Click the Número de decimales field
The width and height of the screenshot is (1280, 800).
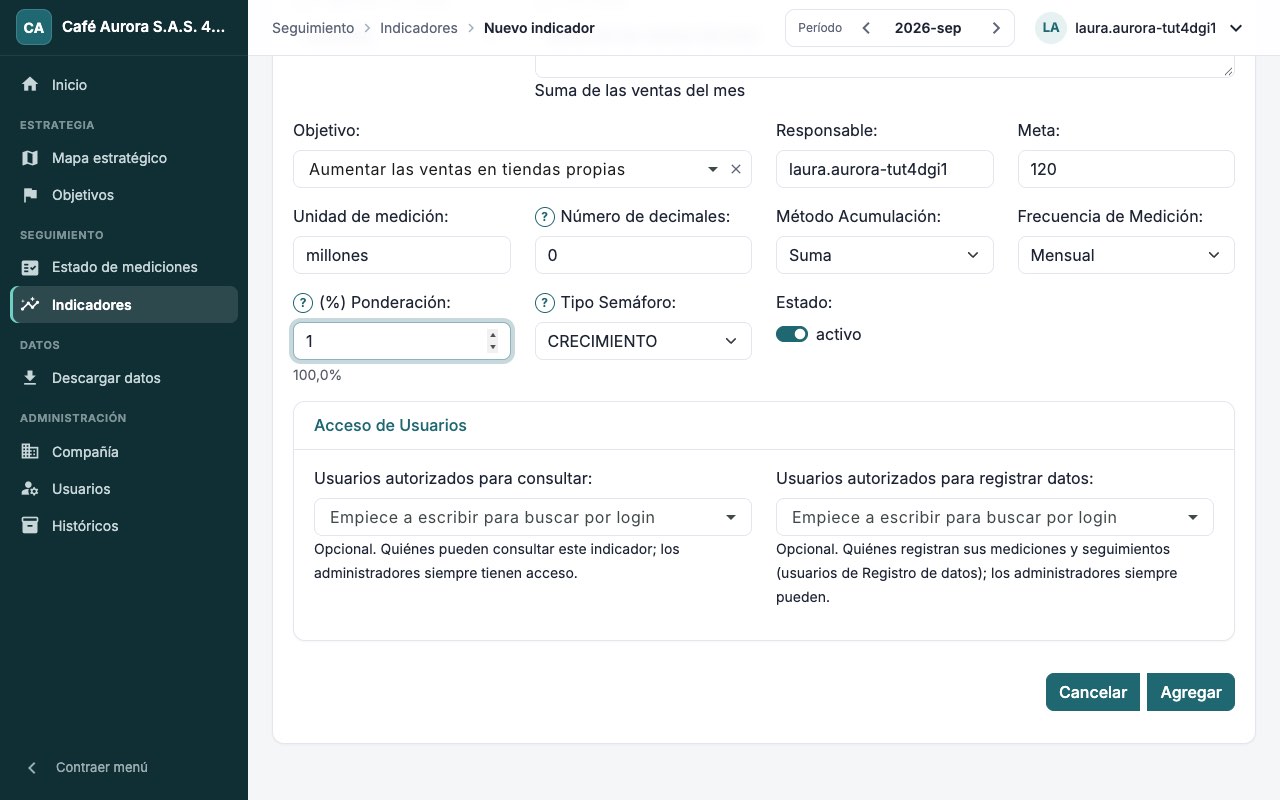(x=643, y=255)
